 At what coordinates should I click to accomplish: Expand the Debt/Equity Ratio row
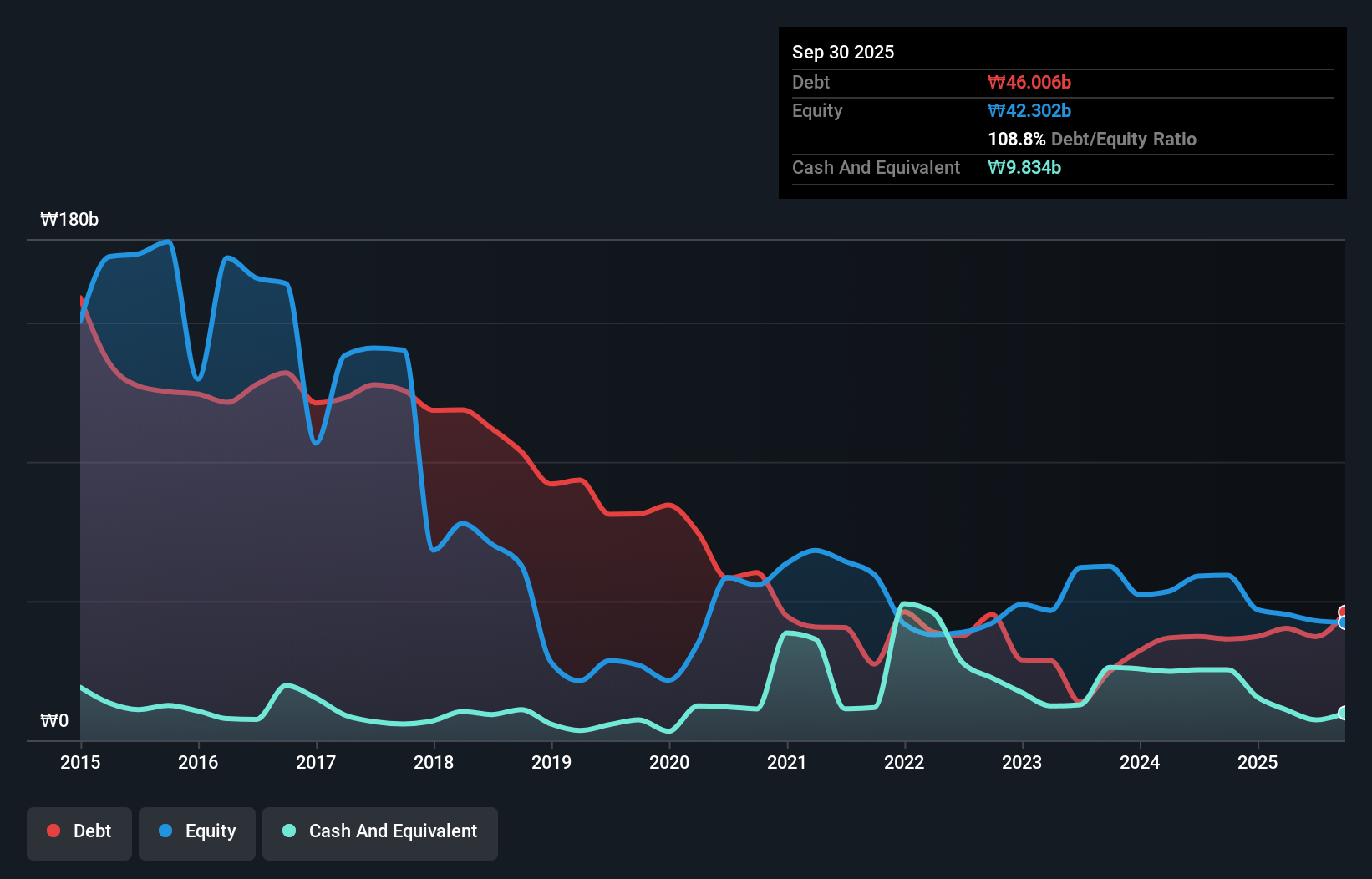coord(1091,139)
